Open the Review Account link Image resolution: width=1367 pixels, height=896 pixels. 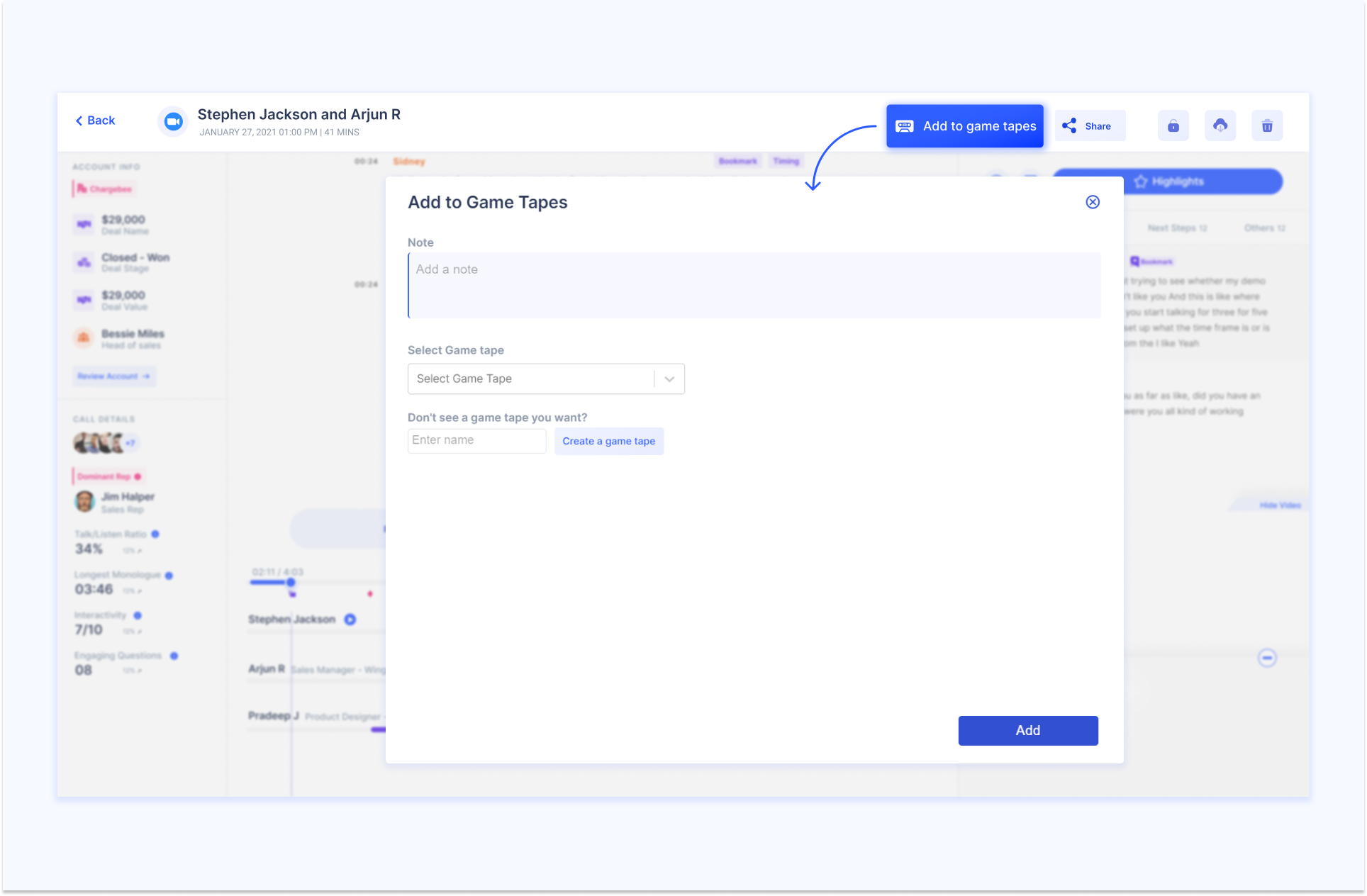point(113,376)
